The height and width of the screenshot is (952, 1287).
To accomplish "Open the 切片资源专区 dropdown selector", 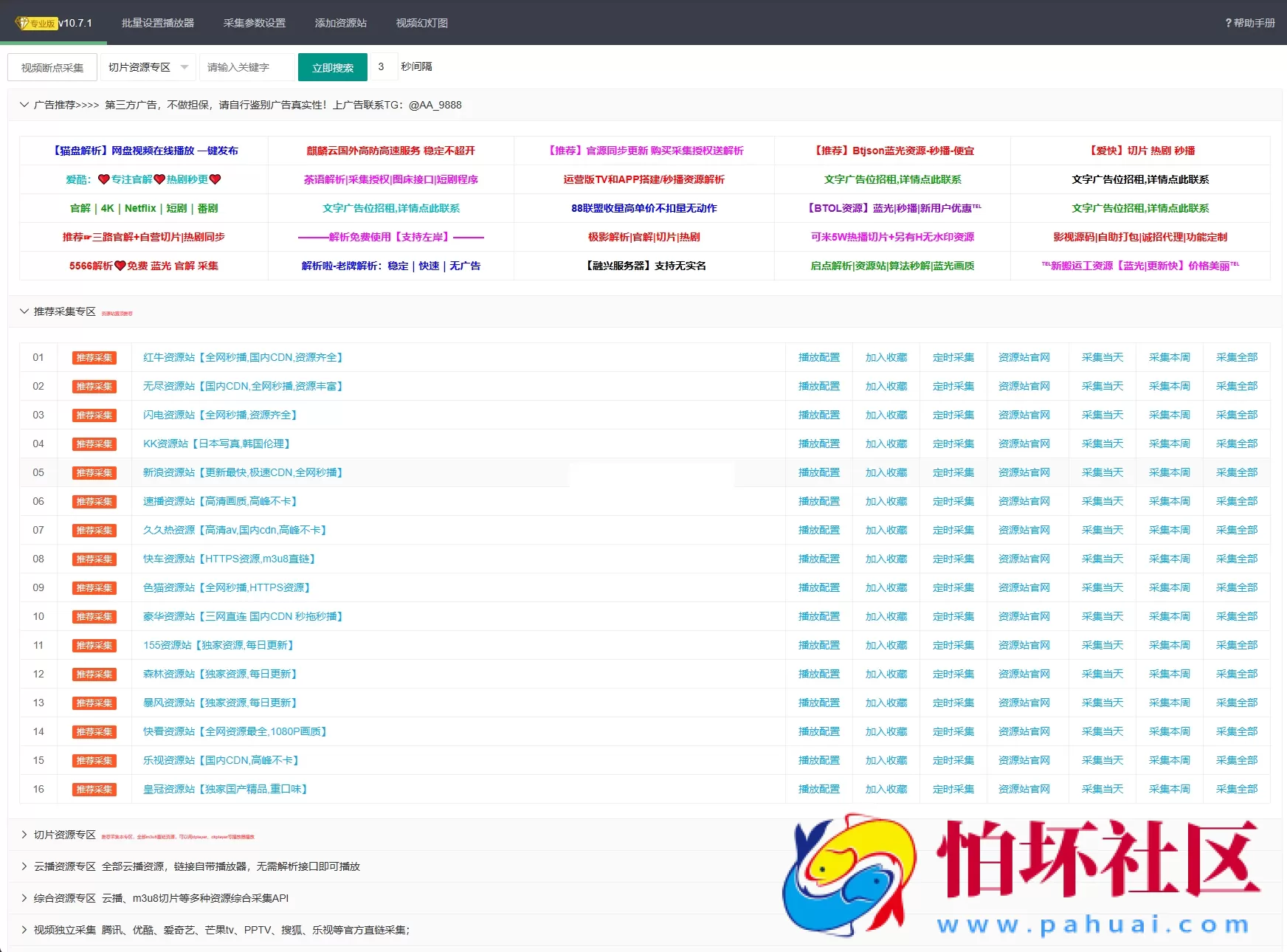I will coord(146,66).
